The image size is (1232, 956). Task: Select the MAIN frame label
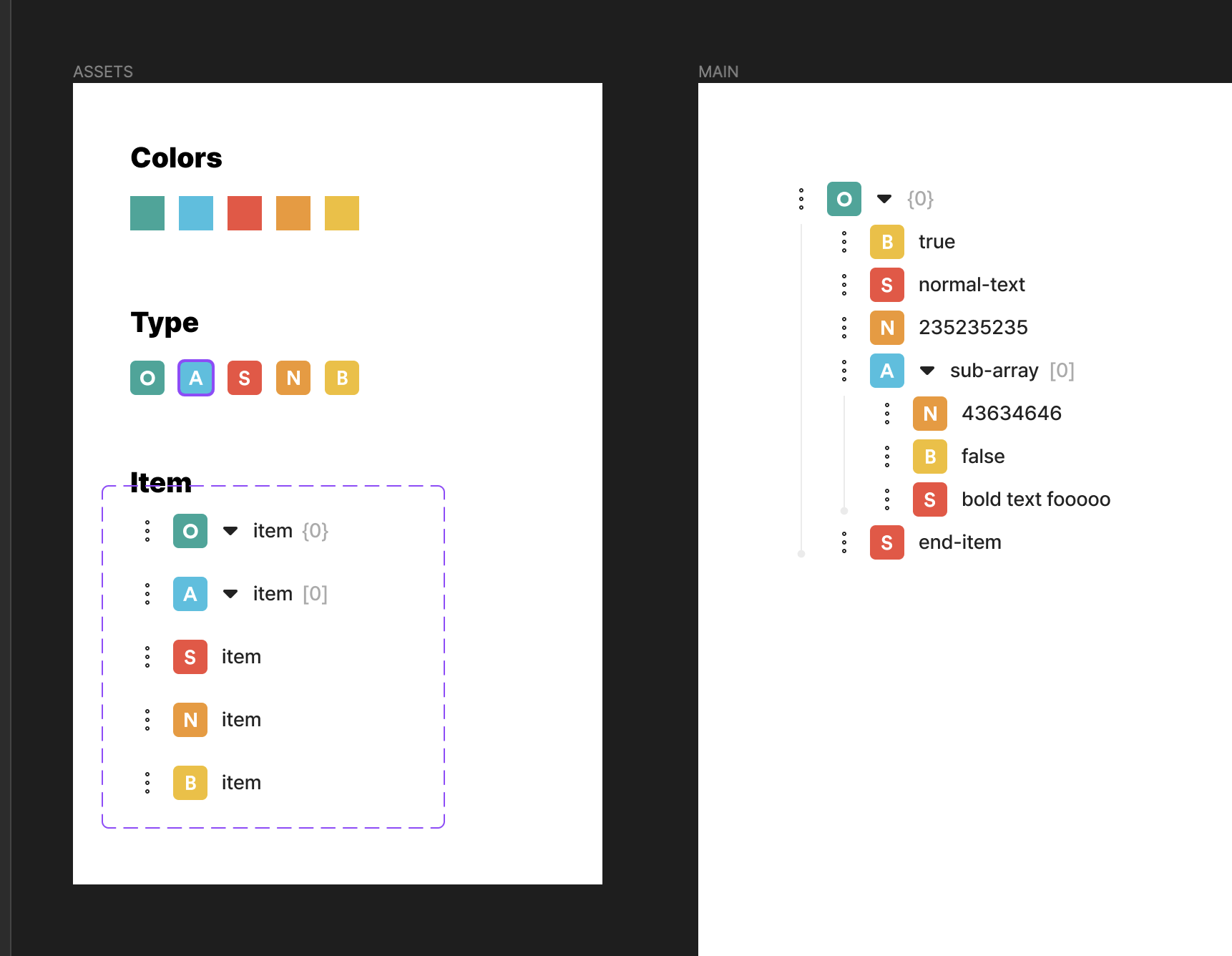click(718, 72)
